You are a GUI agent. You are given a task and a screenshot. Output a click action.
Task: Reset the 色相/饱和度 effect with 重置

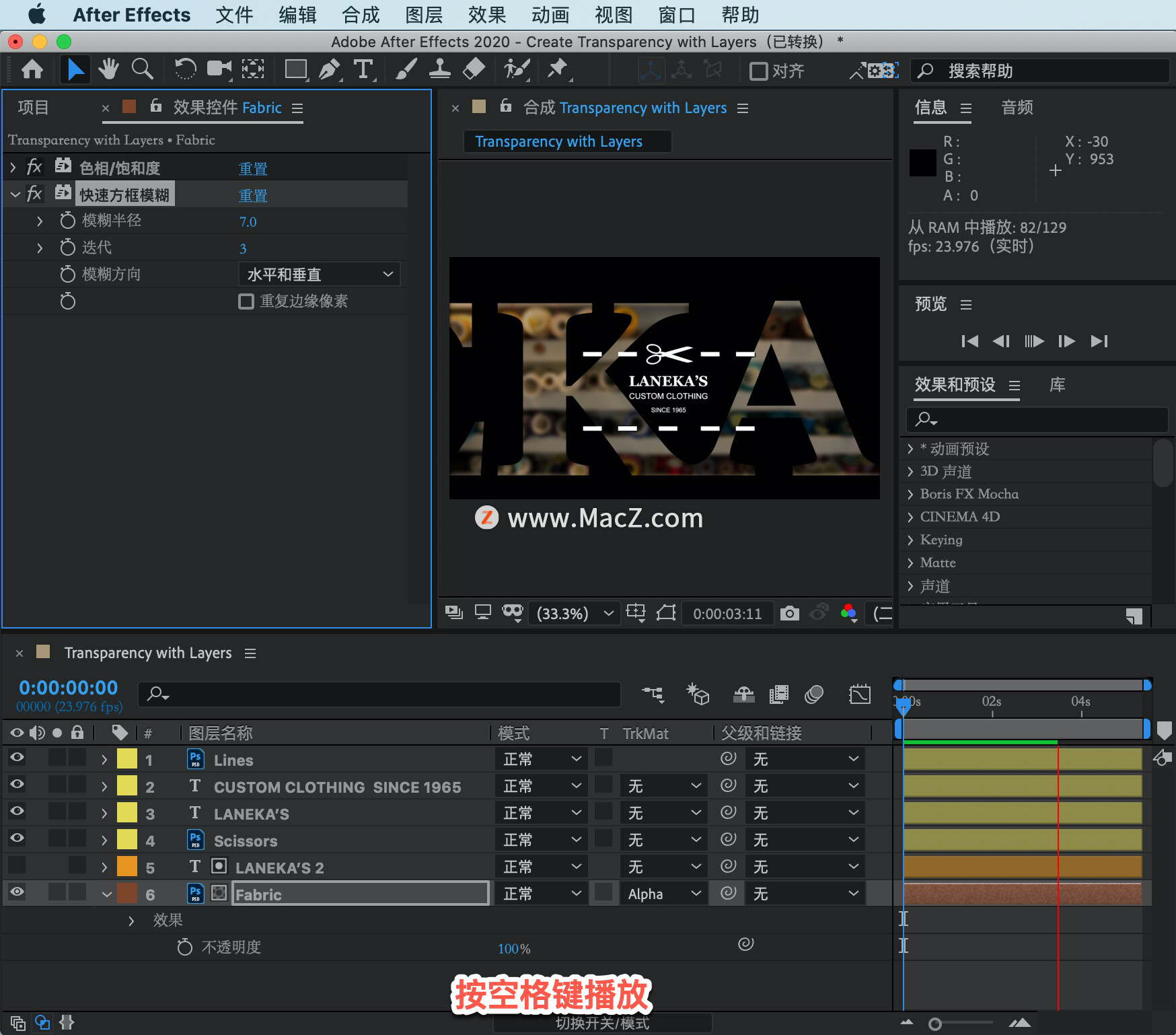click(x=253, y=168)
